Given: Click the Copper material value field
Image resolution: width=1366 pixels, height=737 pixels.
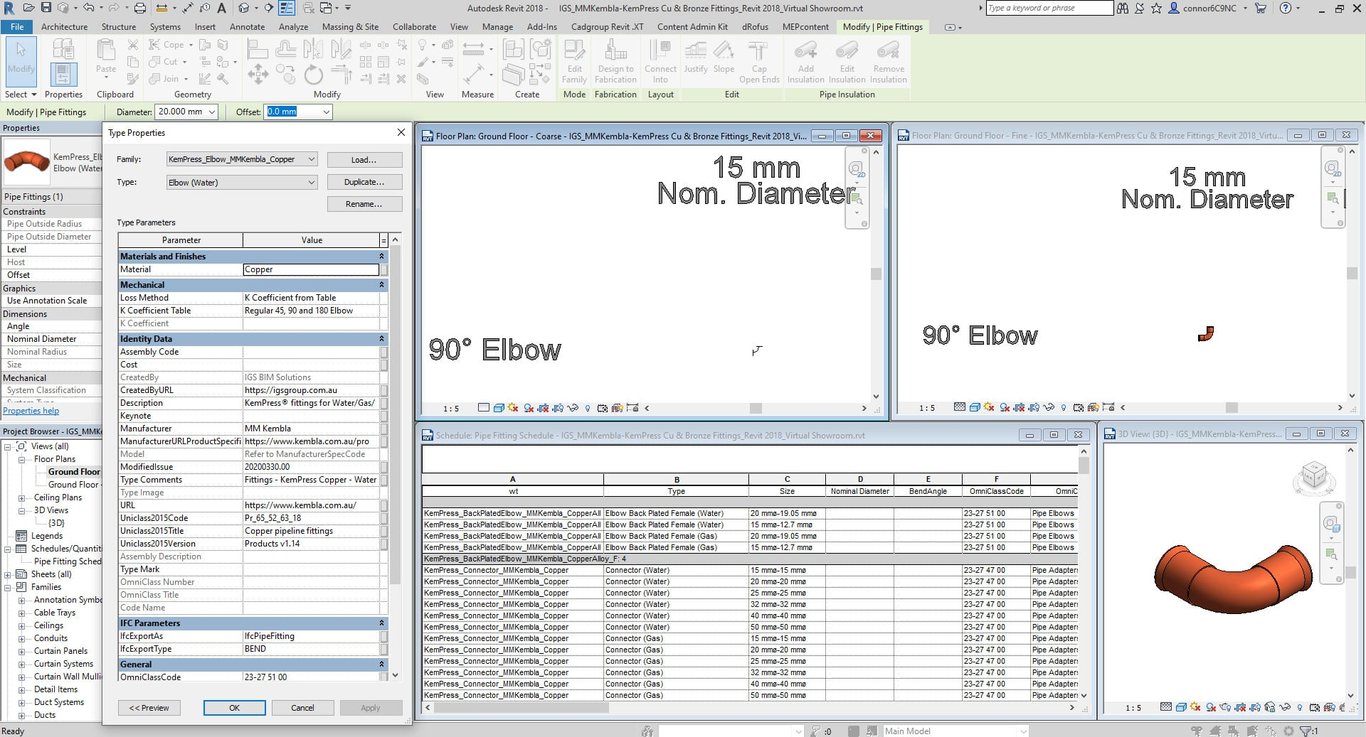Looking at the screenshot, I should pyautogui.click(x=310, y=270).
